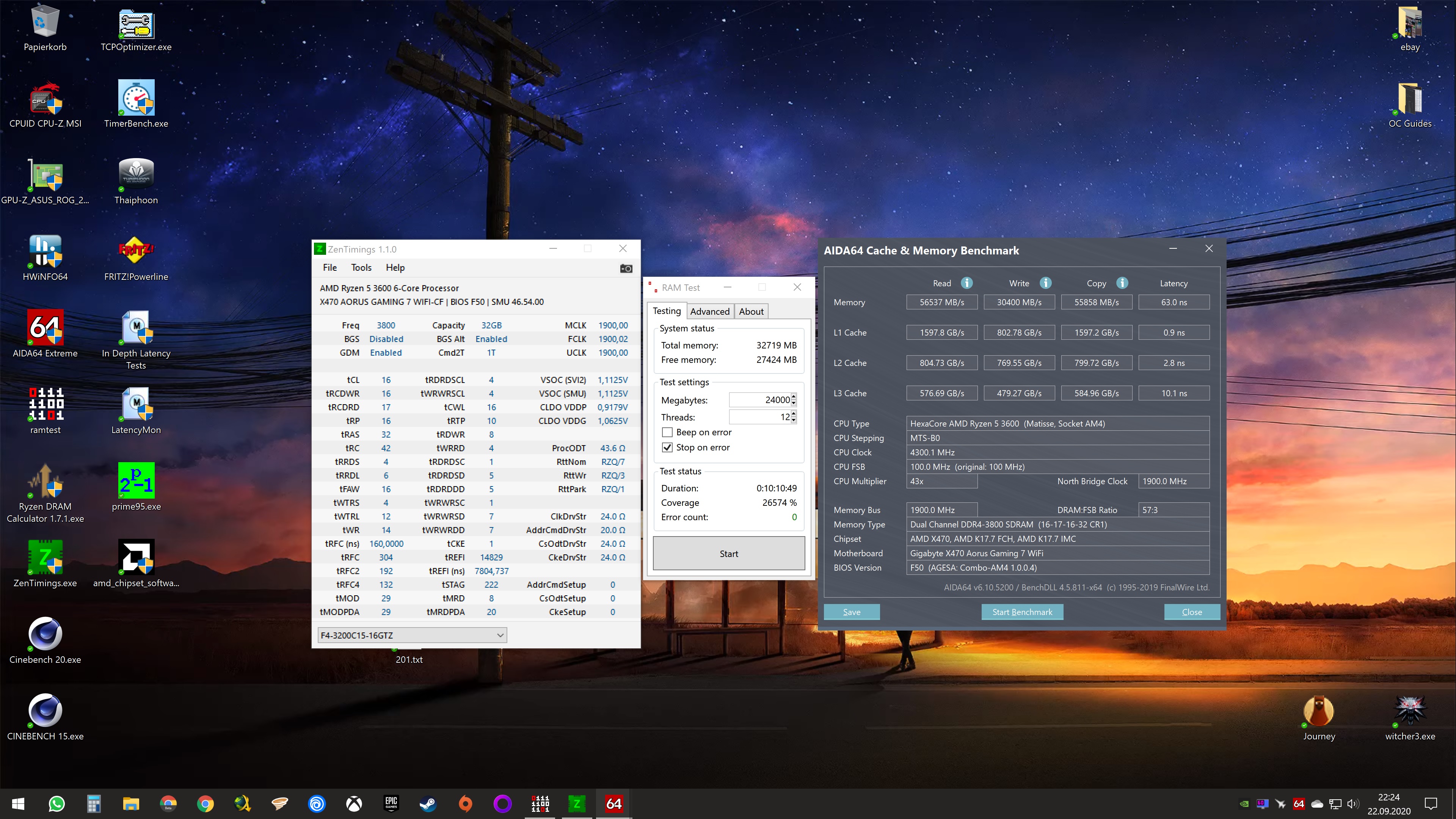Open Cinebench 20.exe desktop icon
This screenshot has height=819, width=1456.
(x=45, y=640)
